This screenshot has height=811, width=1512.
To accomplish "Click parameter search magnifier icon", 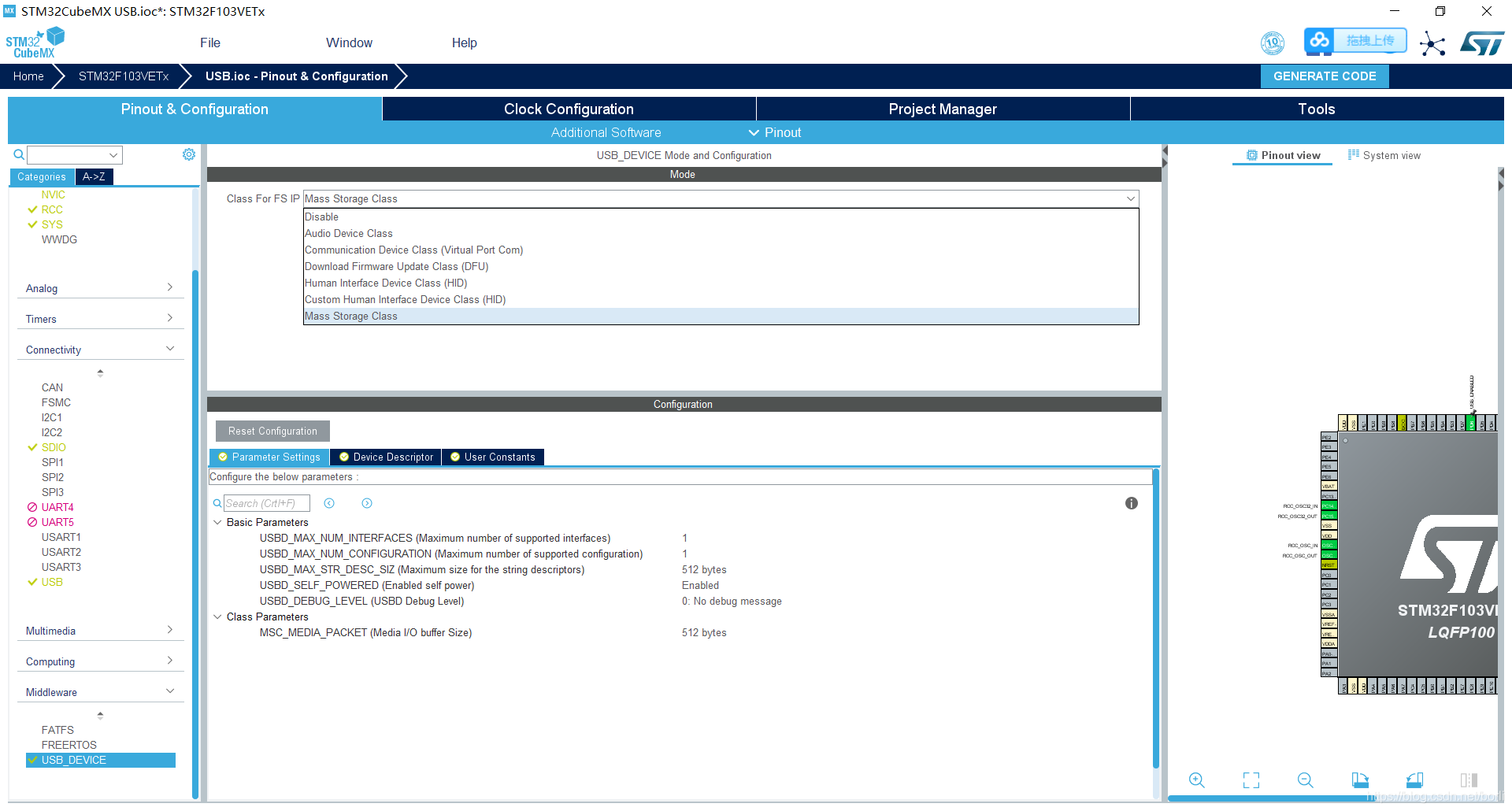I will coord(217,503).
